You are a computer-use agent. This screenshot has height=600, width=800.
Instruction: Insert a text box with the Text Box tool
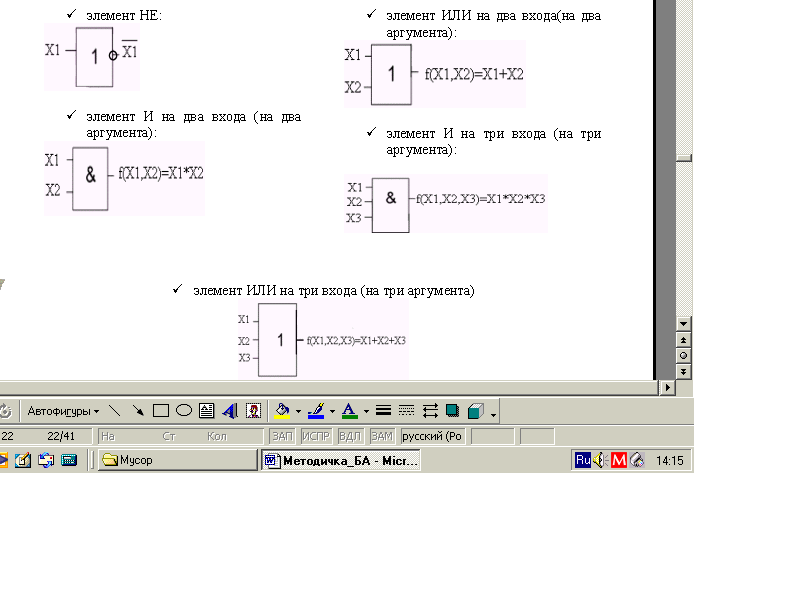coord(207,411)
